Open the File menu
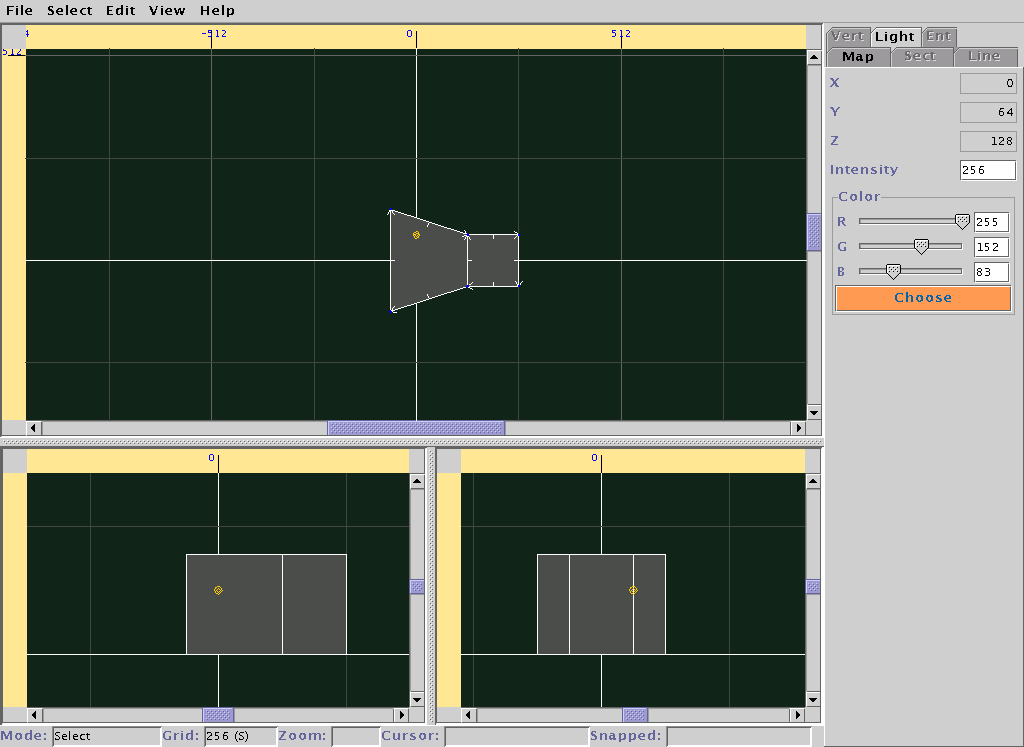 click(x=19, y=11)
